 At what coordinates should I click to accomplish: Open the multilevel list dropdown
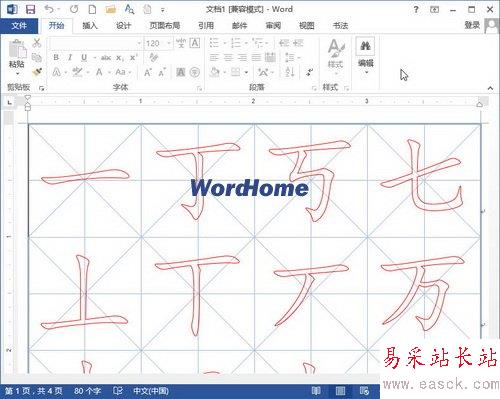tap(267, 43)
